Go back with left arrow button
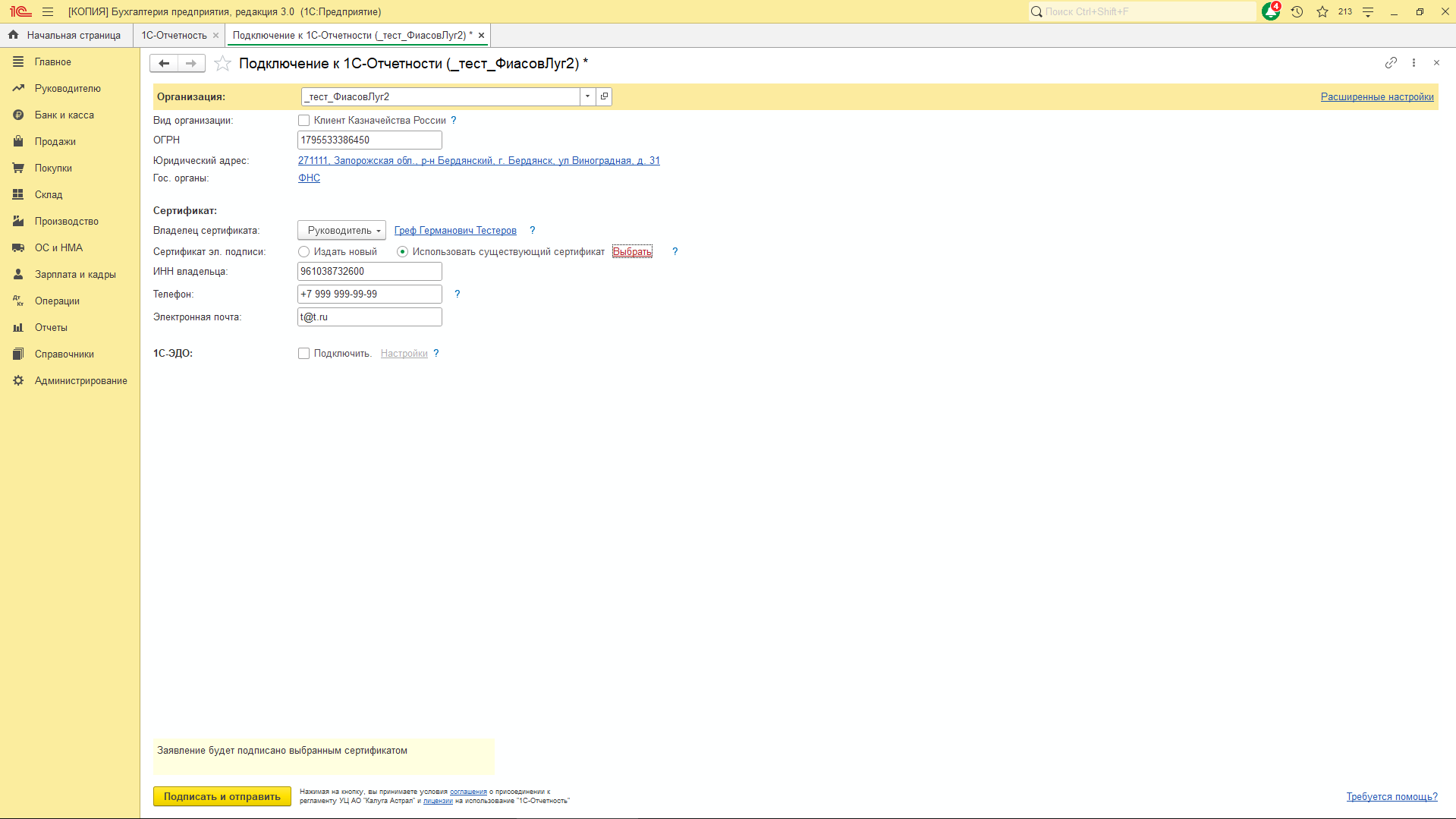Viewport: 1456px width, 819px height. tap(164, 63)
